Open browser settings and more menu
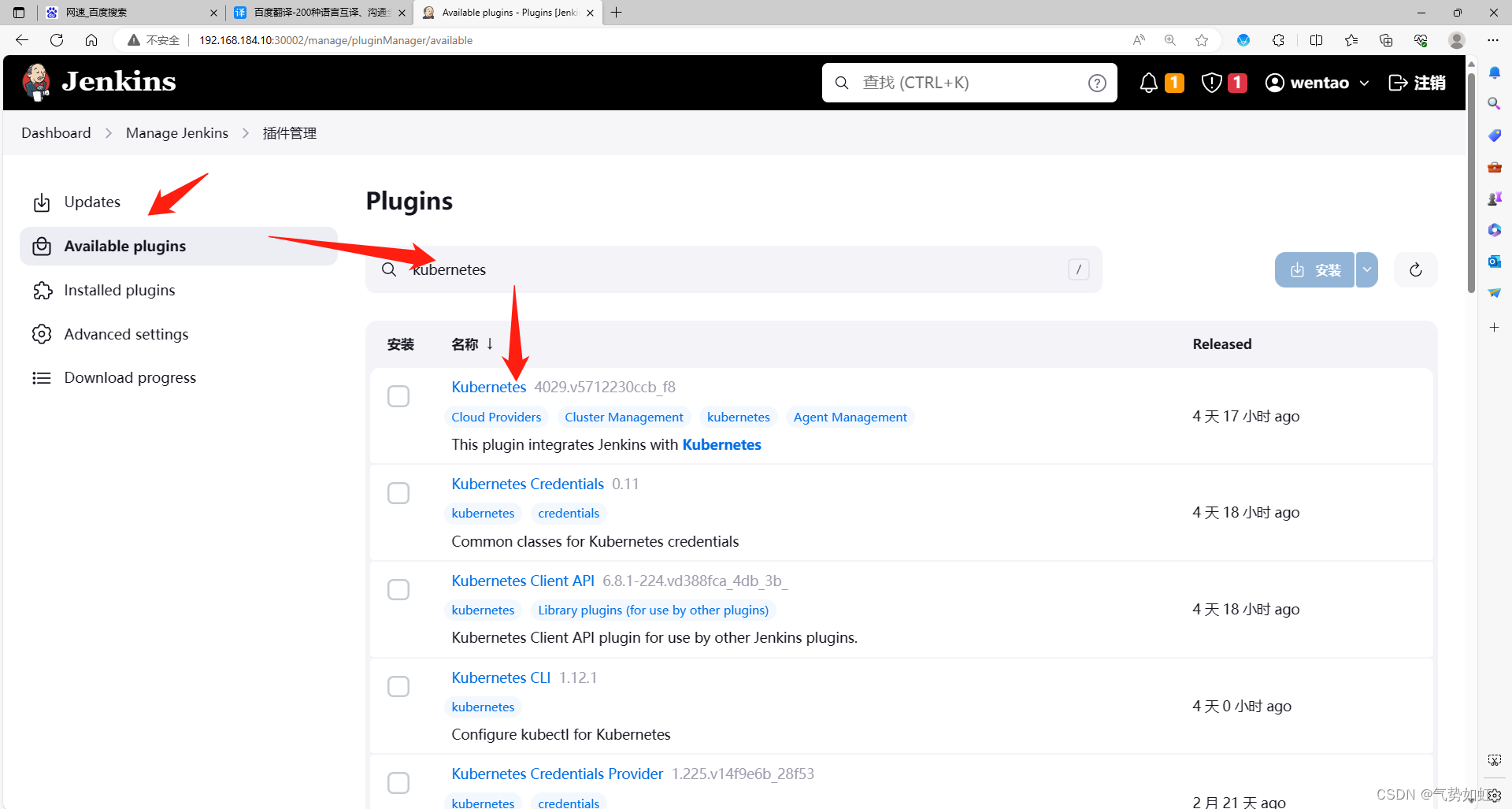The image size is (1512, 809). (x=1493, y=40)
